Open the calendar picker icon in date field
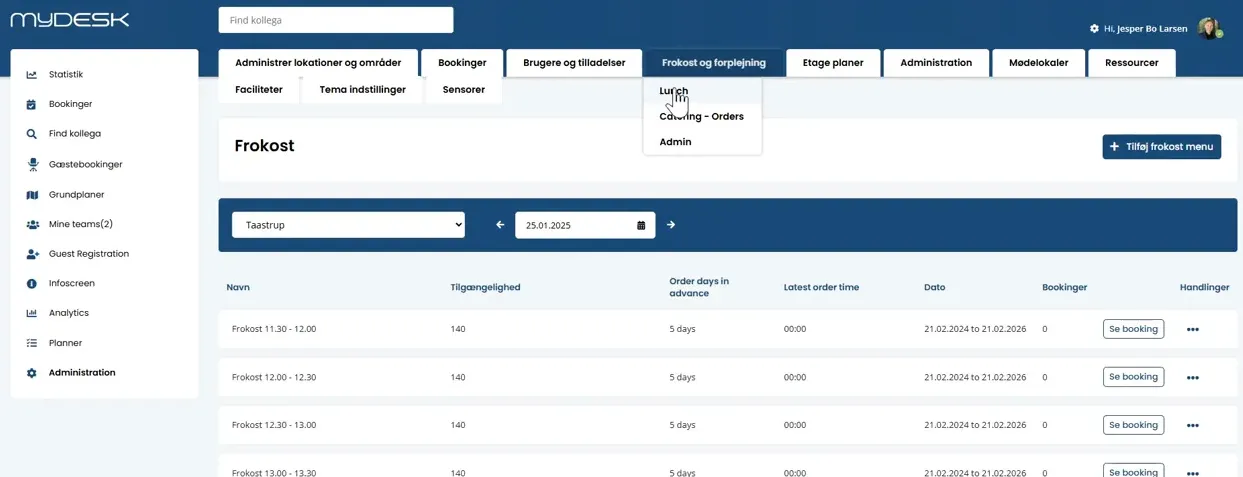The width and height of the screenshot is (1243, 477). point(641,225)
